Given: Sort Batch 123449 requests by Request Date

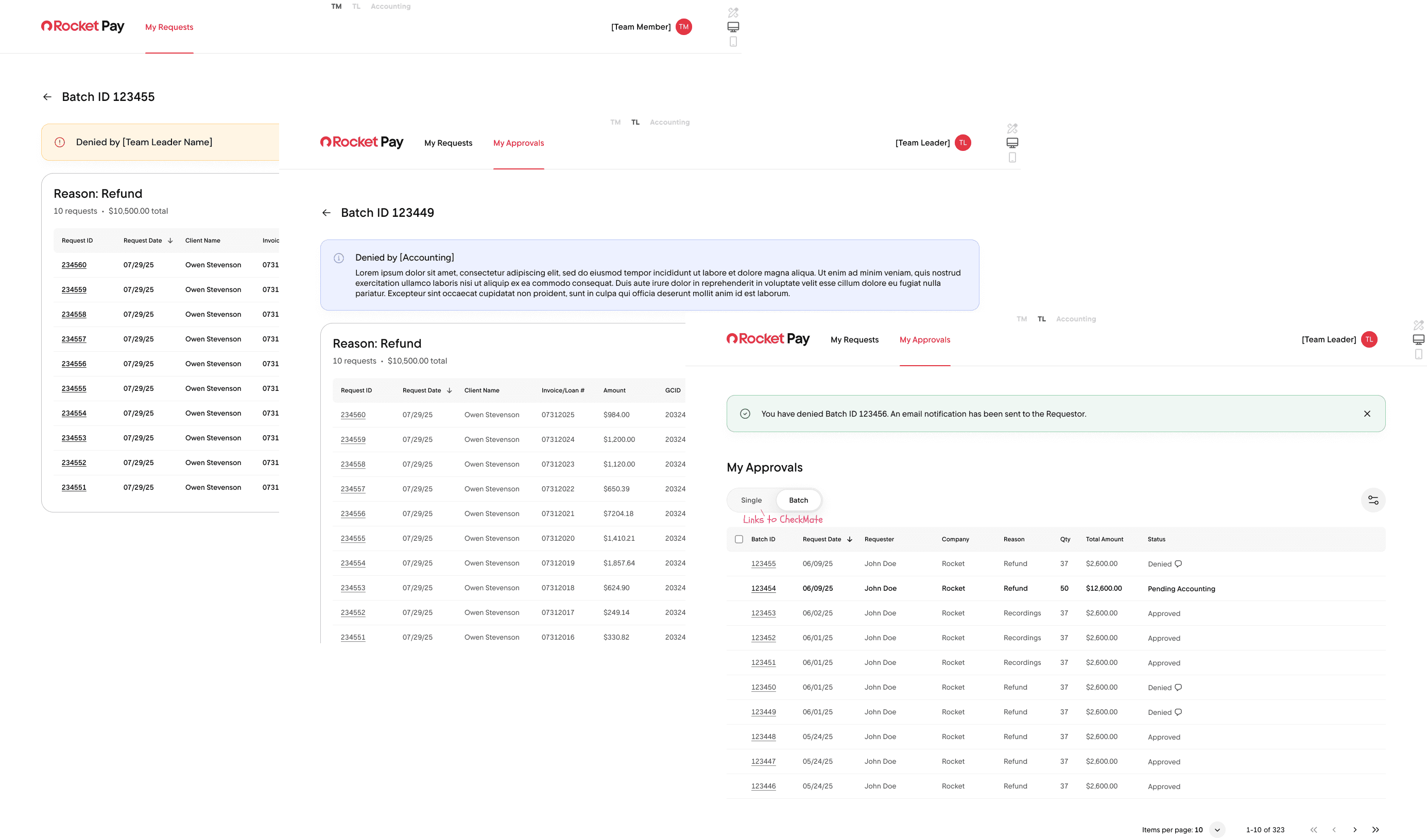Looking at the screenshot, I should [449, 390].
